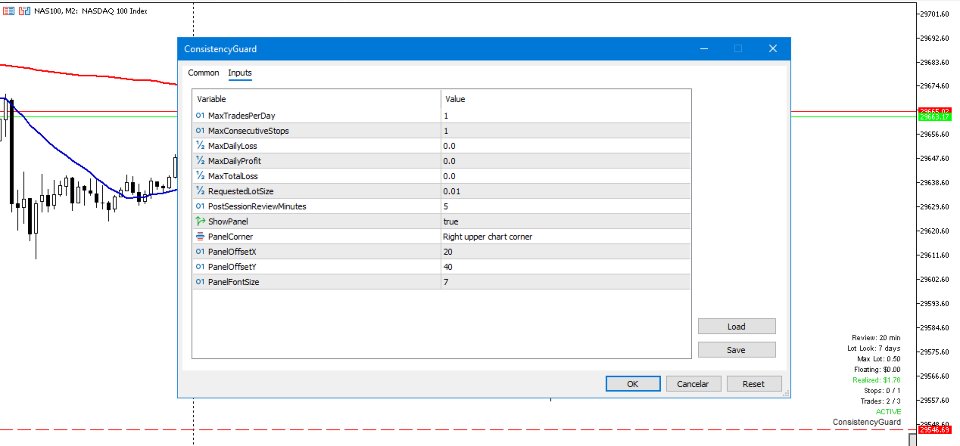960x446 pixels.
Task: Click the integer icon beside PanelFontSize
Action: tap(200, 282)
